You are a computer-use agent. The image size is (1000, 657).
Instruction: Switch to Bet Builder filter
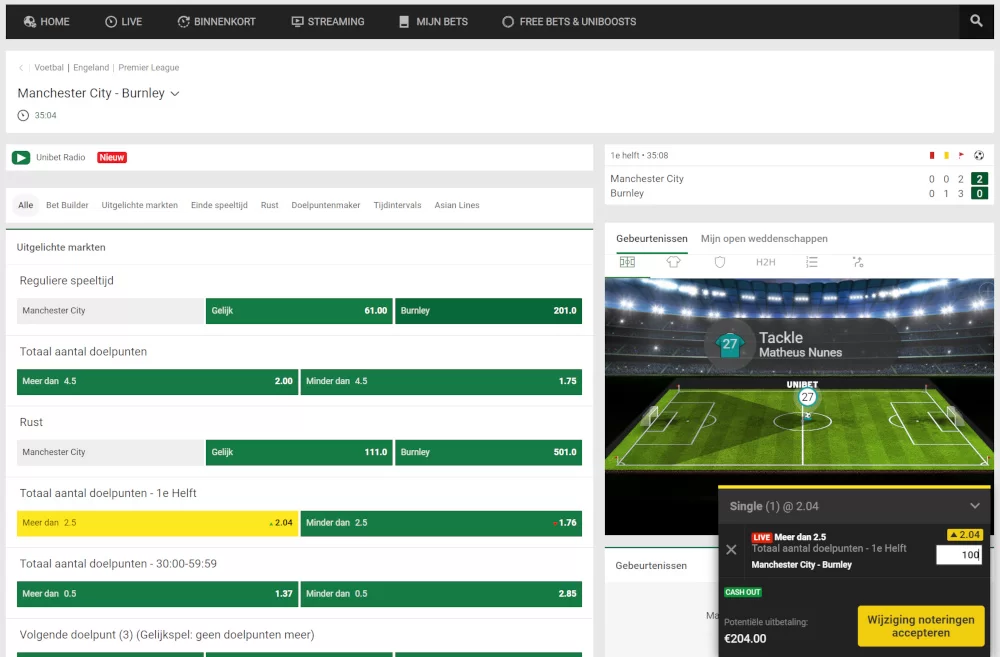click(67, 205)
